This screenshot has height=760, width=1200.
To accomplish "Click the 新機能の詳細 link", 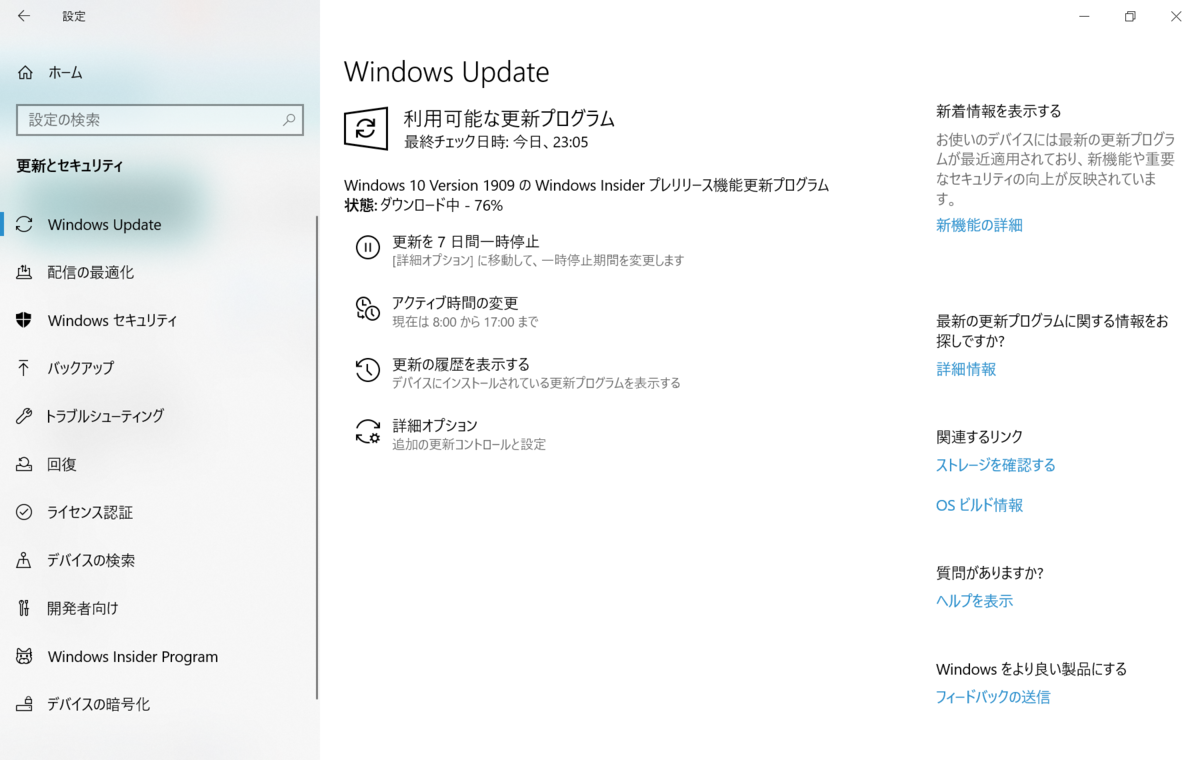I will pos(979,225).
